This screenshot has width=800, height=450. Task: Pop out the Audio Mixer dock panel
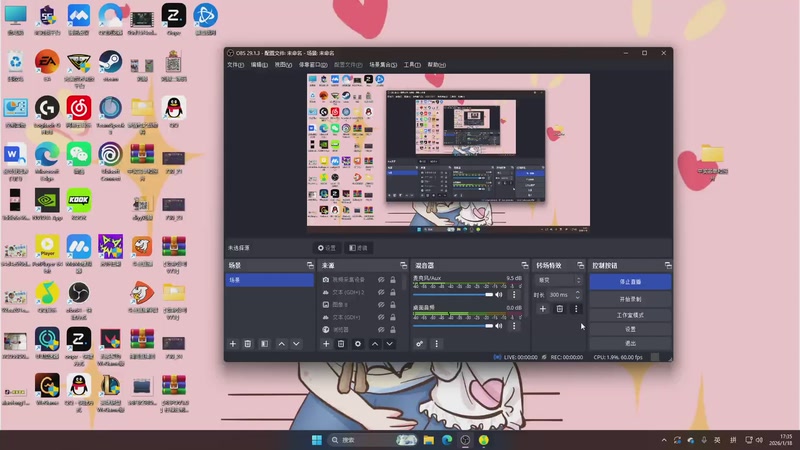tap(524, 265)
